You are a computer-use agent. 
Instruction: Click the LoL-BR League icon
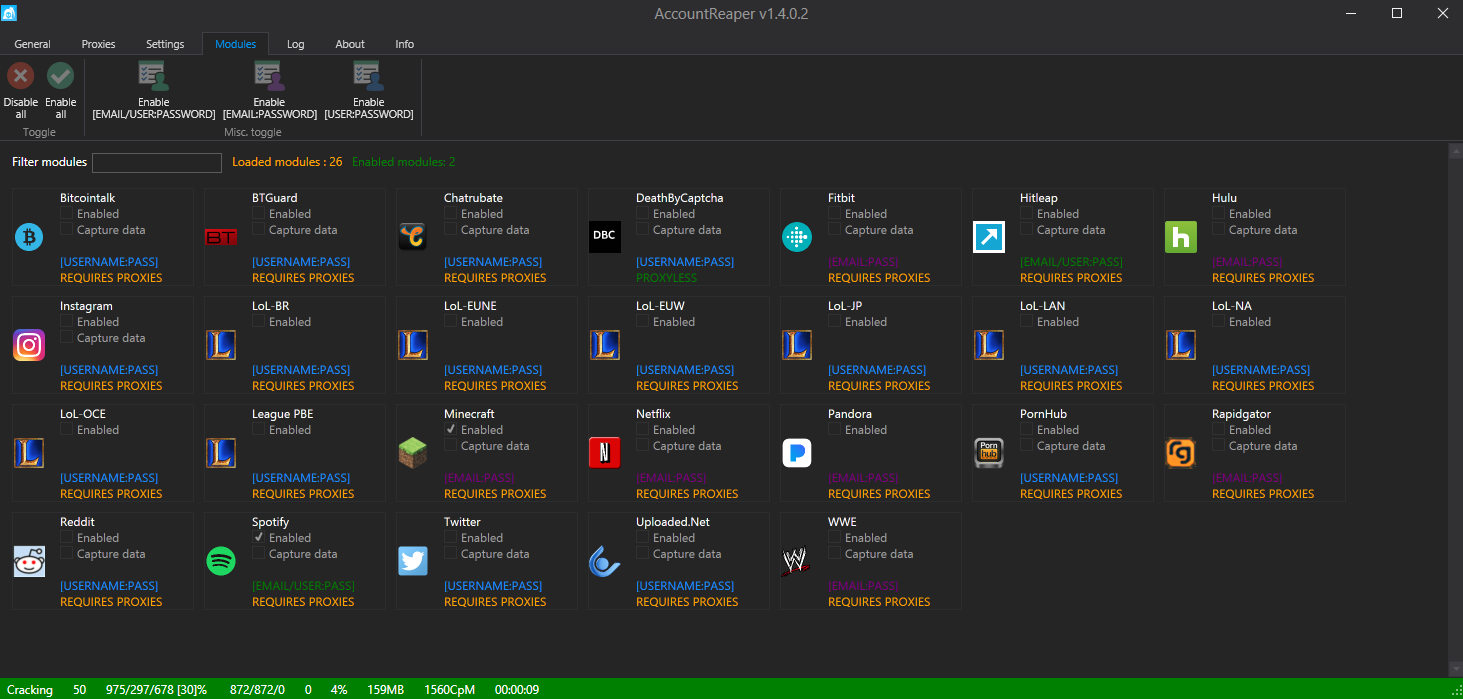(221, 345)
